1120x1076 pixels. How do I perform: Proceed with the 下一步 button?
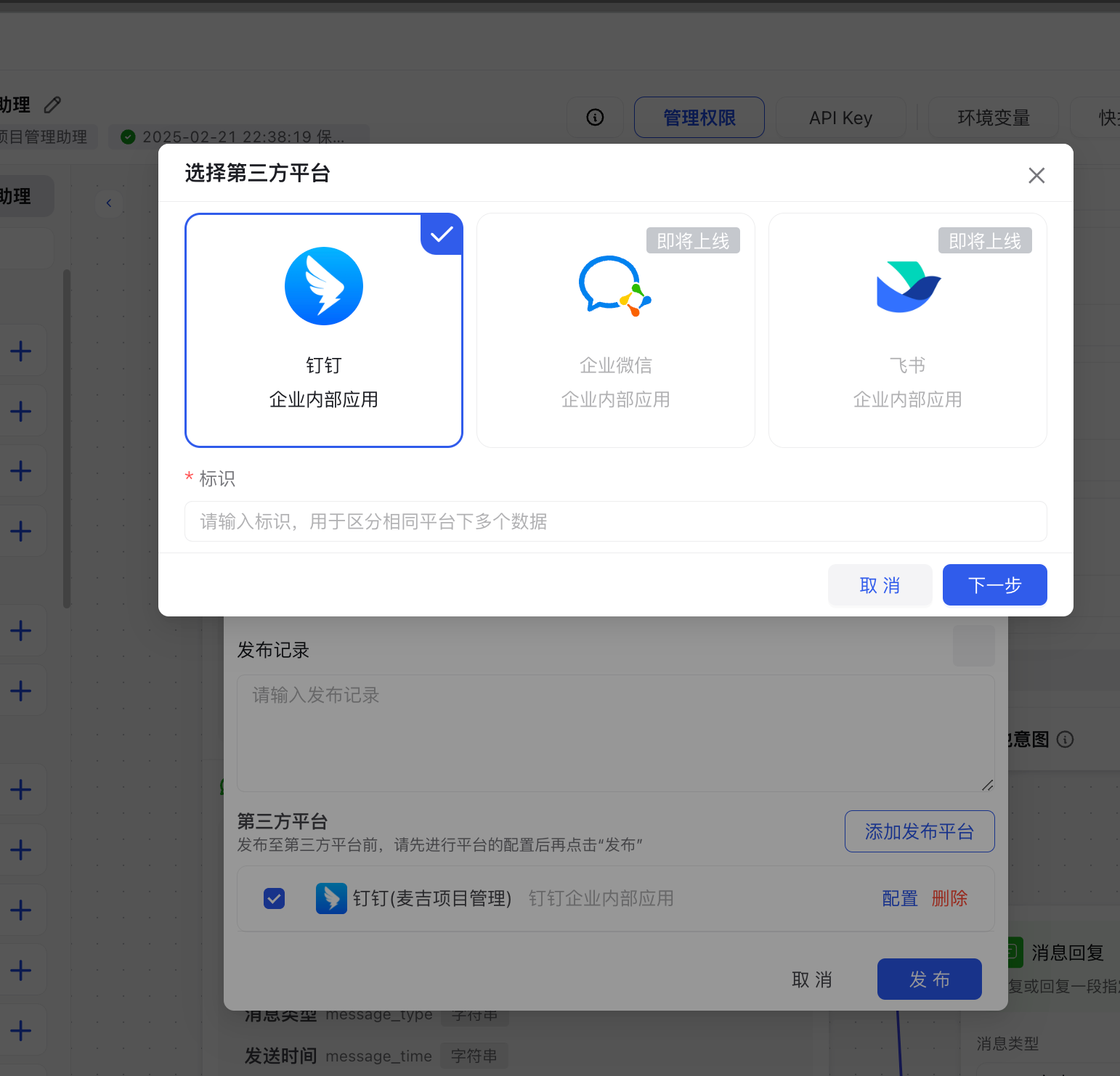coord(995,585)
